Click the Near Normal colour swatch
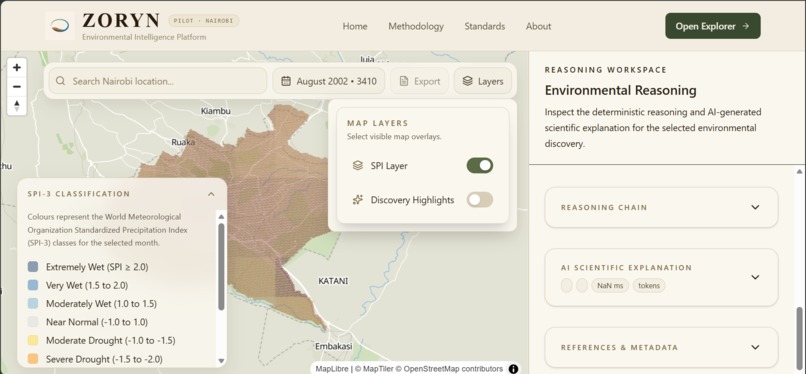Image resolution: width=806 pixels, height=374 pixels. 33,322
